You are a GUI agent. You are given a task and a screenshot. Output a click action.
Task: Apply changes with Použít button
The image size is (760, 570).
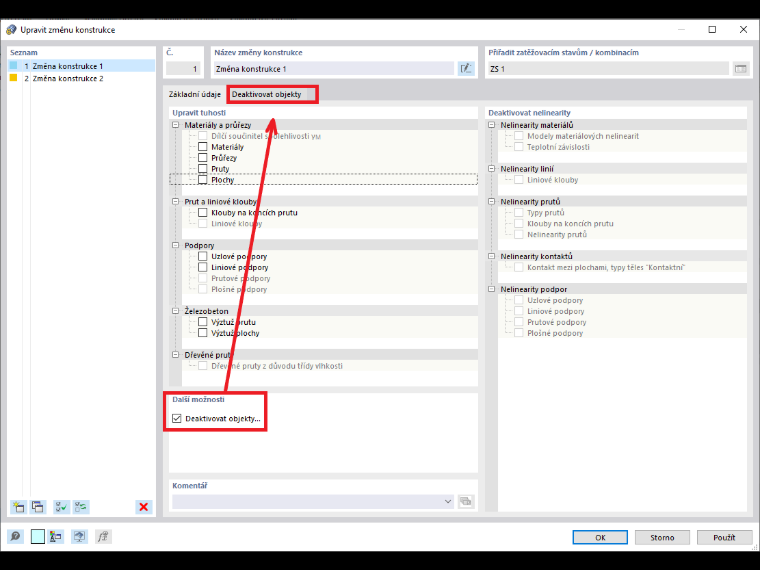tap(724, 537)
